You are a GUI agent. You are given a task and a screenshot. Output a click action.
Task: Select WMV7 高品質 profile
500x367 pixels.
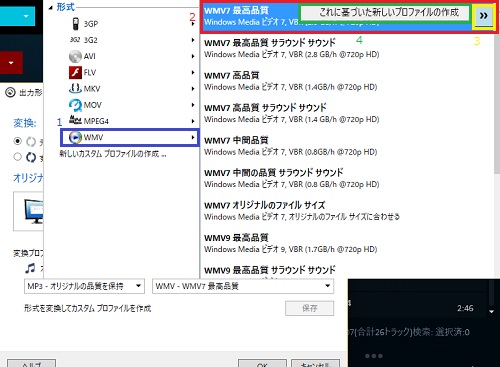(347, 81)
